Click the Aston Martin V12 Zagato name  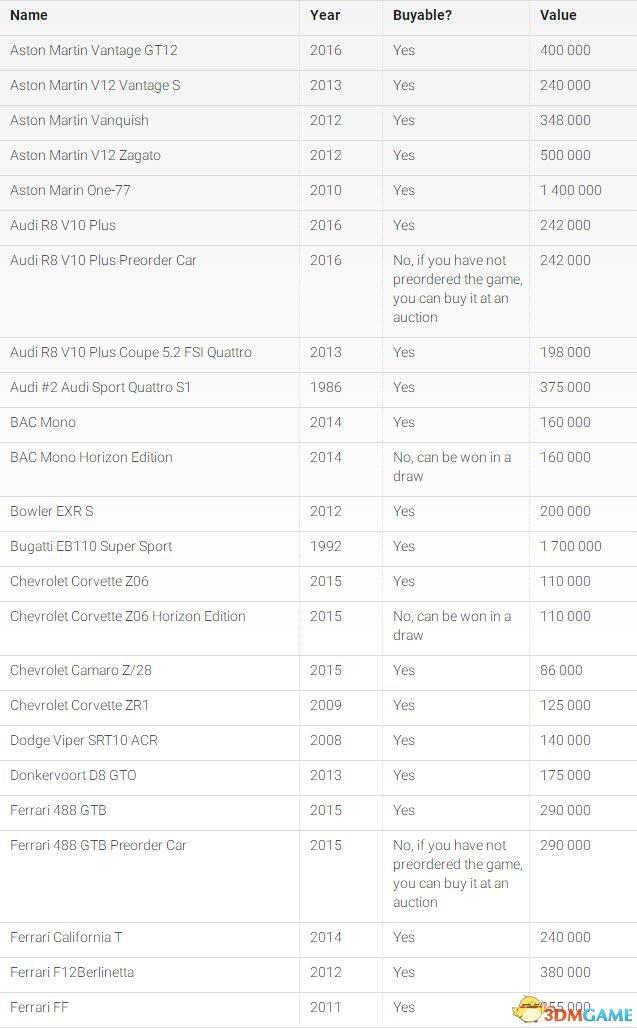[x=85, y=155]
